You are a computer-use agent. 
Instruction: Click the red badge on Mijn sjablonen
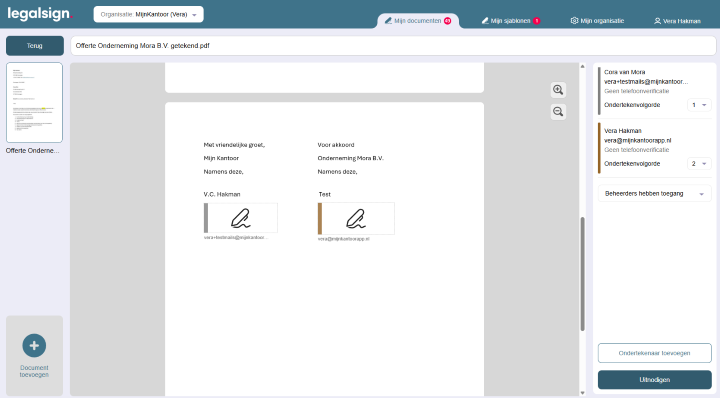click(536, 21)
